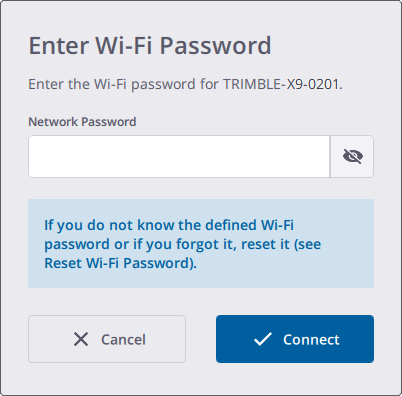Click the line "If you do not know the defined Wi-Fi"
This screenshot has width=402, height=396.
point(169,225)
